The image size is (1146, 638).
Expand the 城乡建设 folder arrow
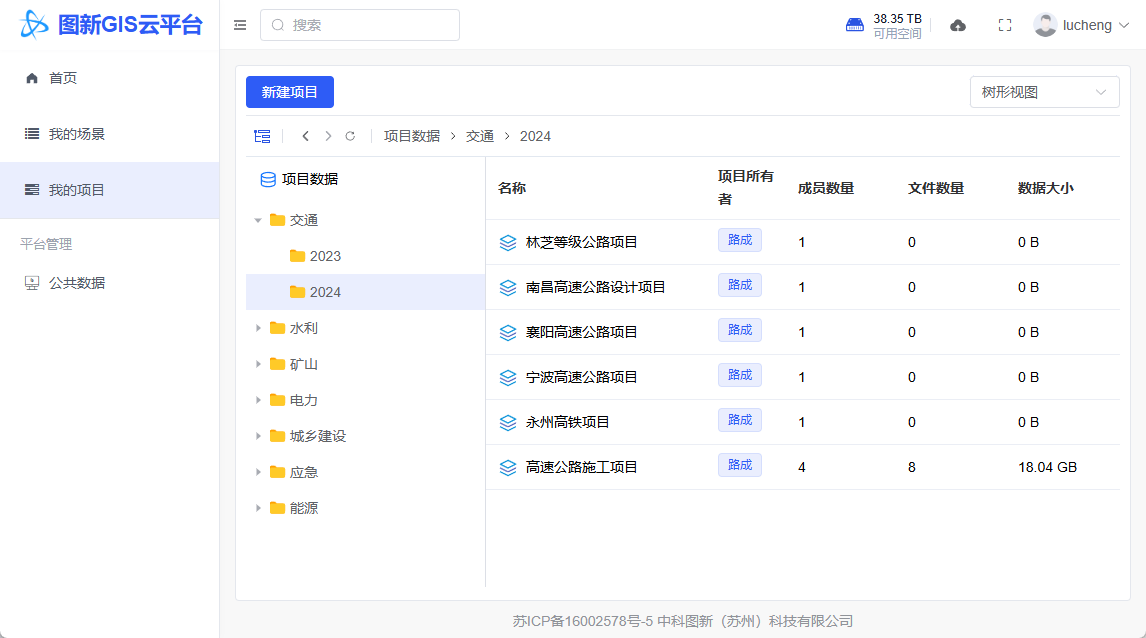(258, 436)
